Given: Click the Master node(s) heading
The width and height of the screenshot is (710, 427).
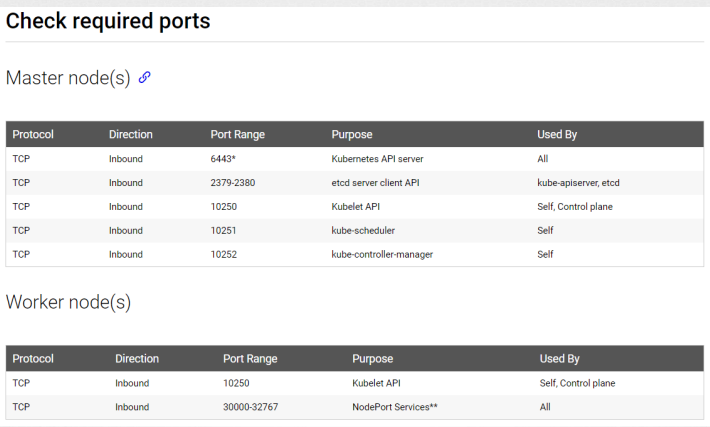Looking at the screenshot, I should click(x=68, y=78).
